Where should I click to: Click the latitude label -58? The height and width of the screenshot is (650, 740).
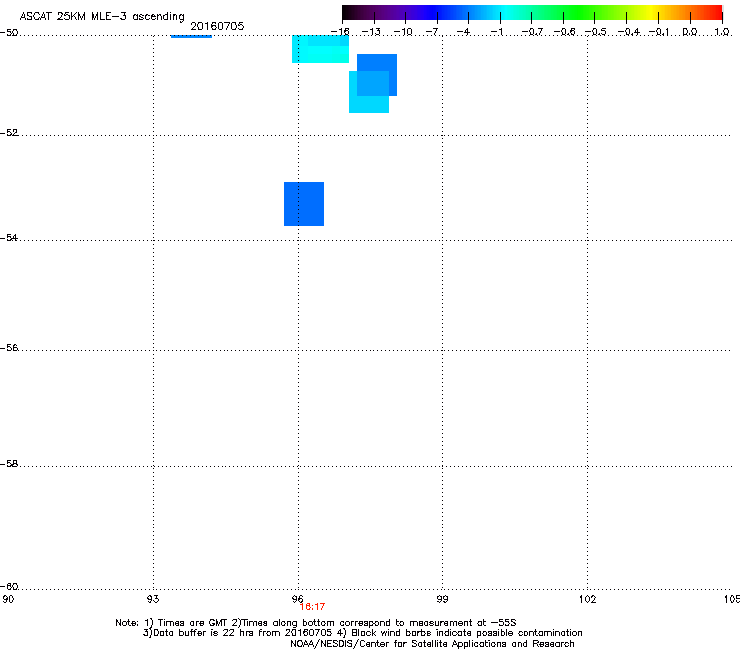9,464
